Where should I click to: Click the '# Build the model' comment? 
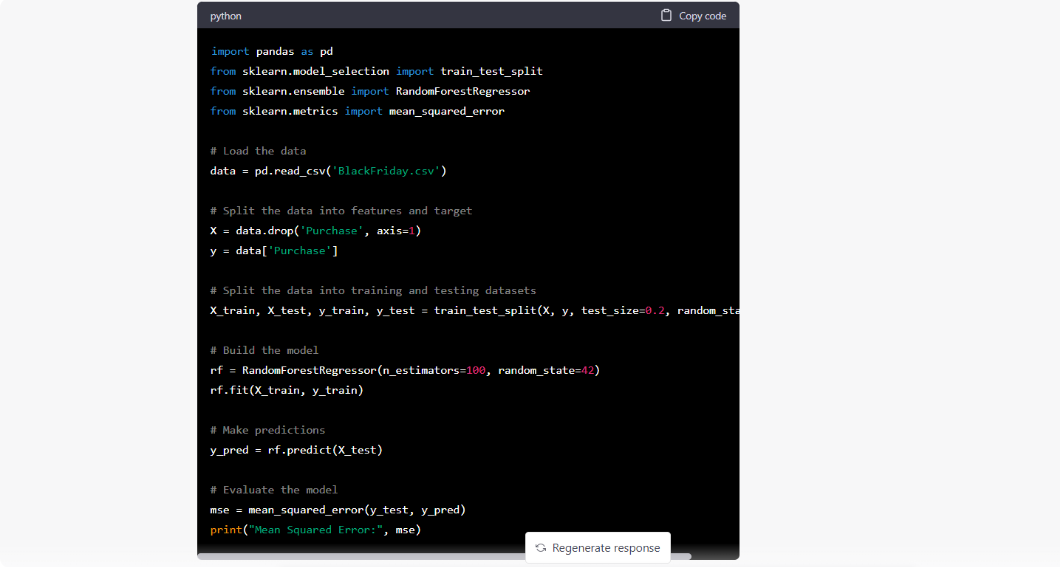[x=264, y=350]
